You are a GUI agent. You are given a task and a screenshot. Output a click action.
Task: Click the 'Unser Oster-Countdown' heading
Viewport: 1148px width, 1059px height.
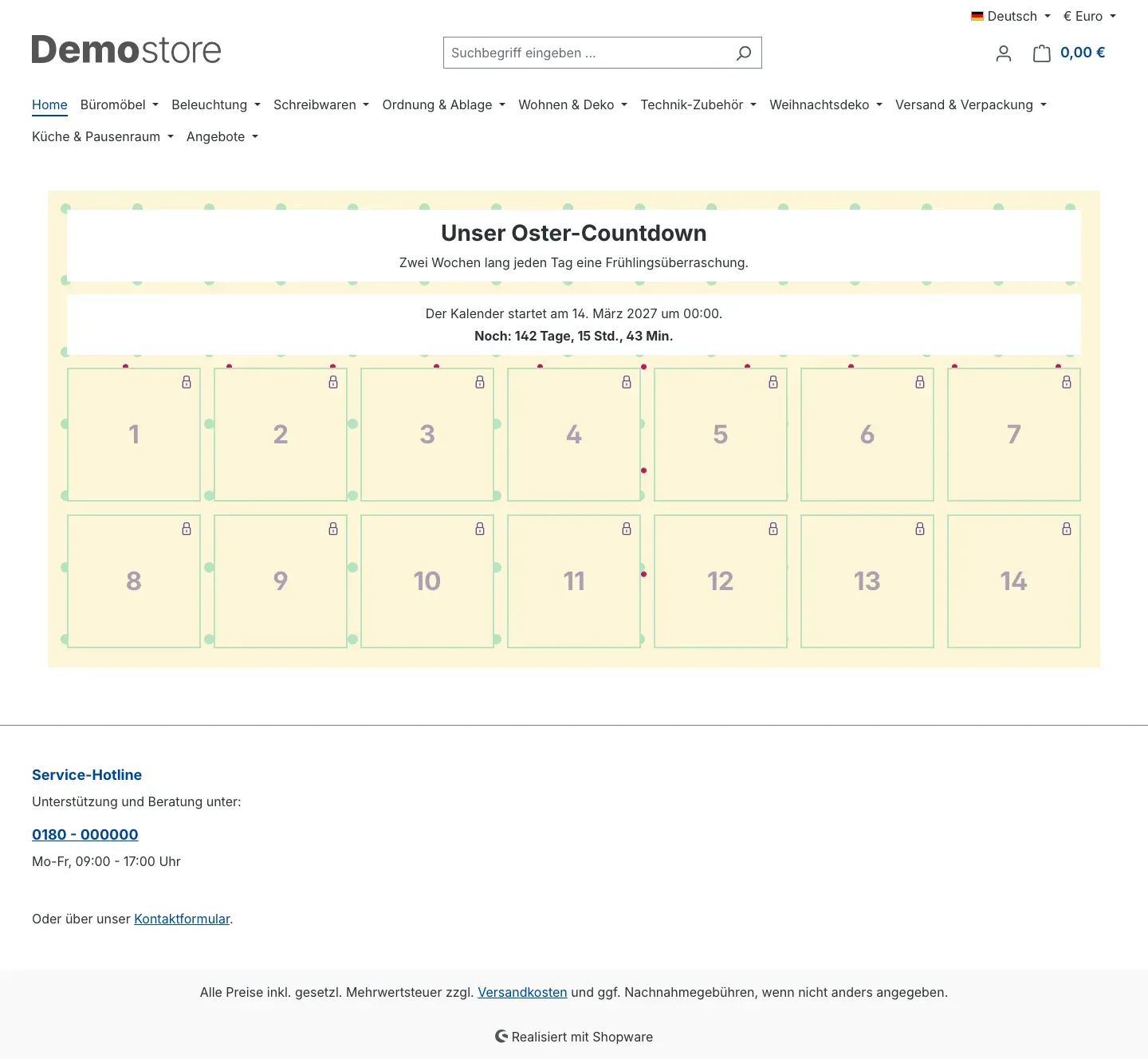(x=574, y=233)
